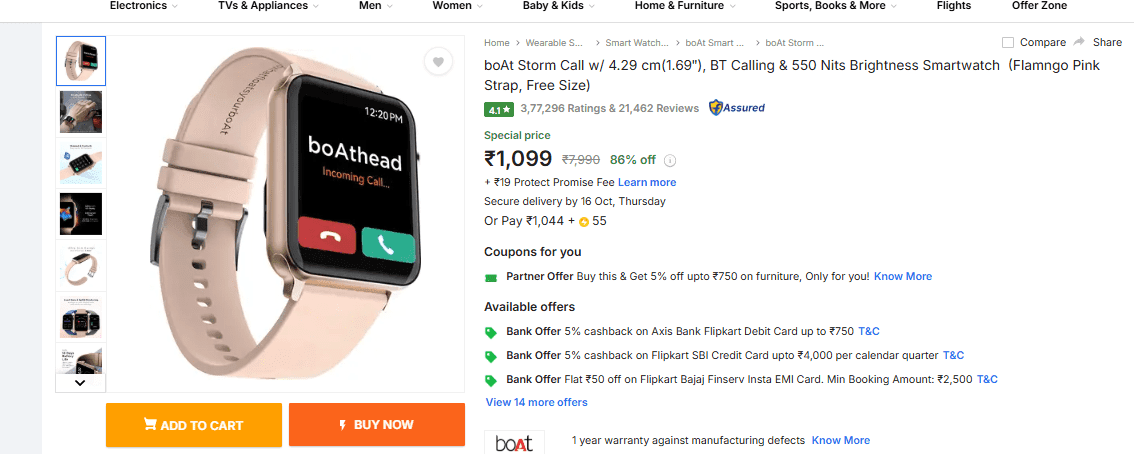Open the Home breadcrumb link
Screen dimensions: 1134x454
pos(497,43)
